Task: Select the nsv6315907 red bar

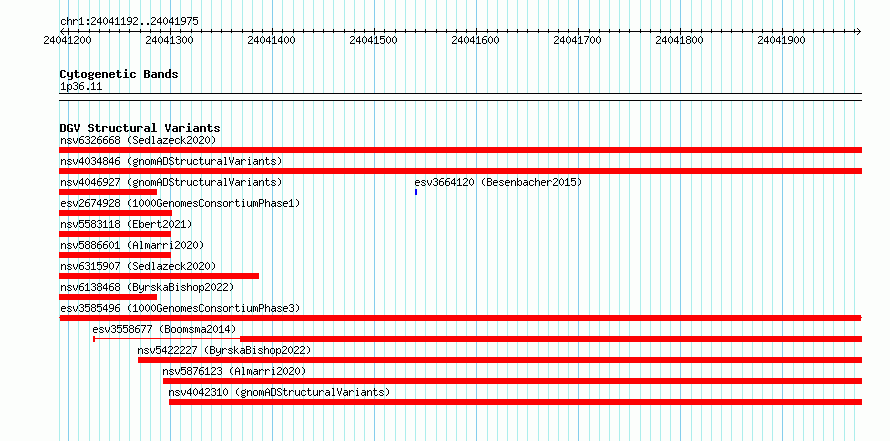Action: [159, 276]
